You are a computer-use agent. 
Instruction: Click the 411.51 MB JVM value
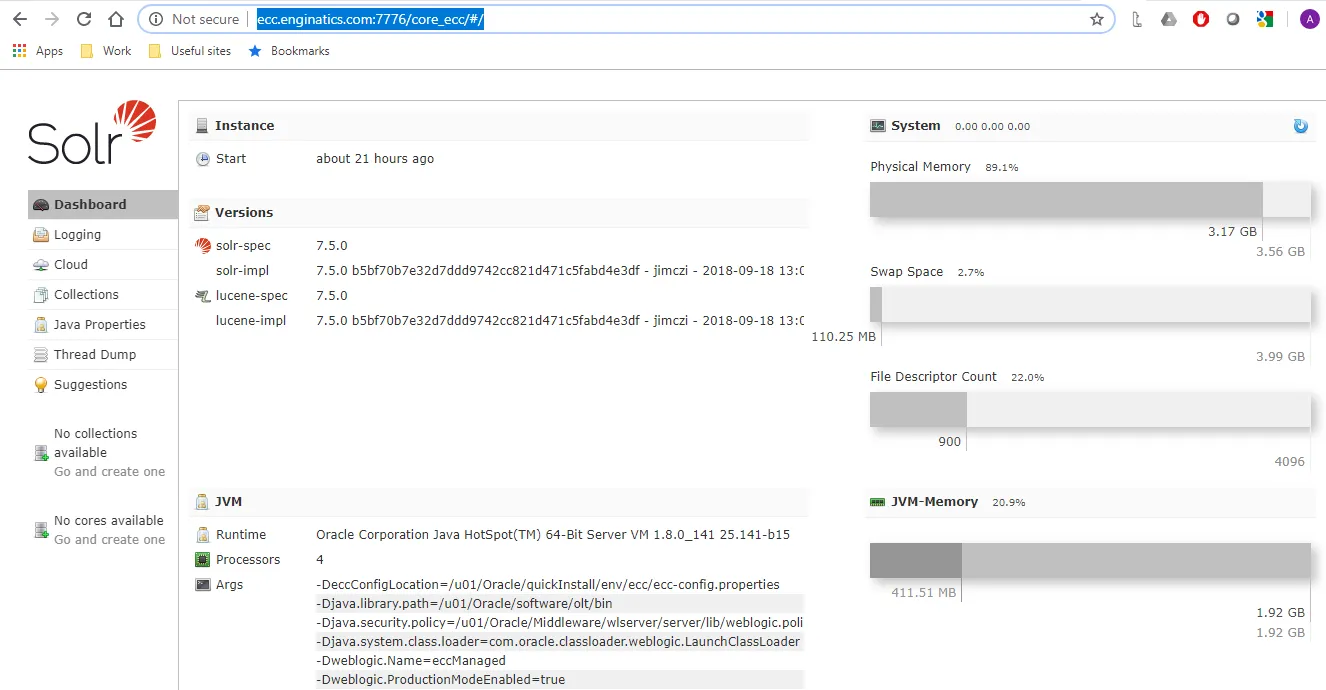point(924,592)
